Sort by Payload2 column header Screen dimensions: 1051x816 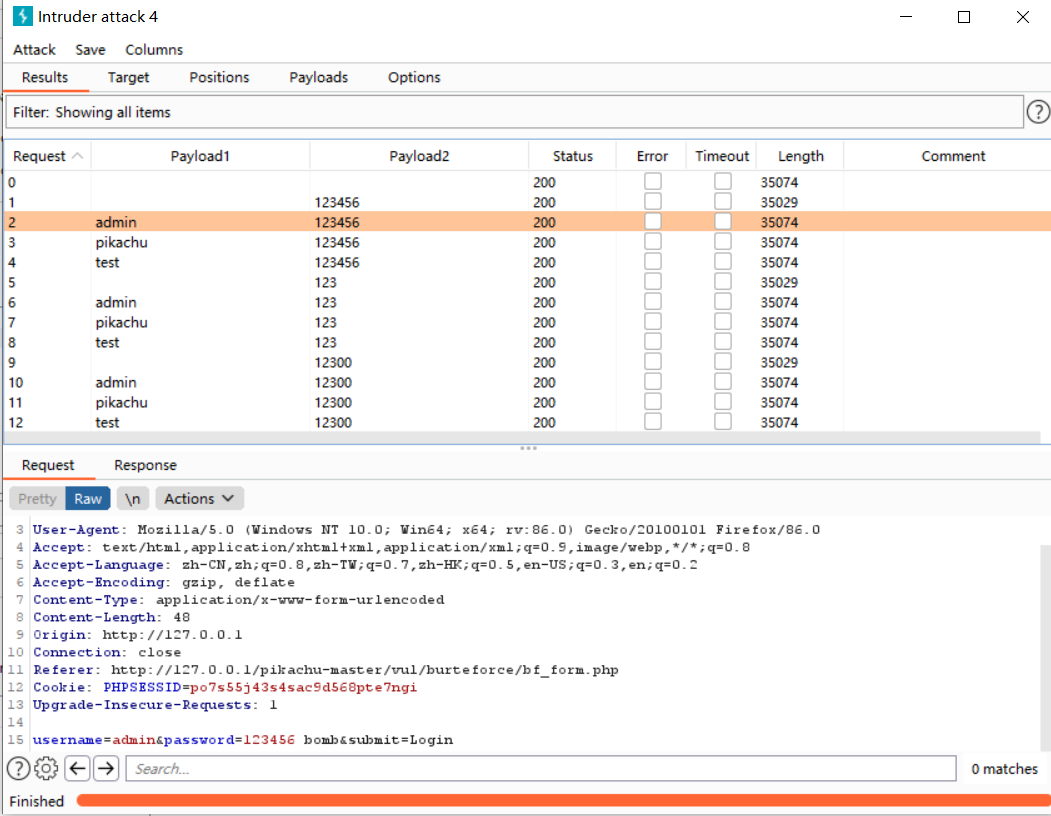tap(419, 156)
